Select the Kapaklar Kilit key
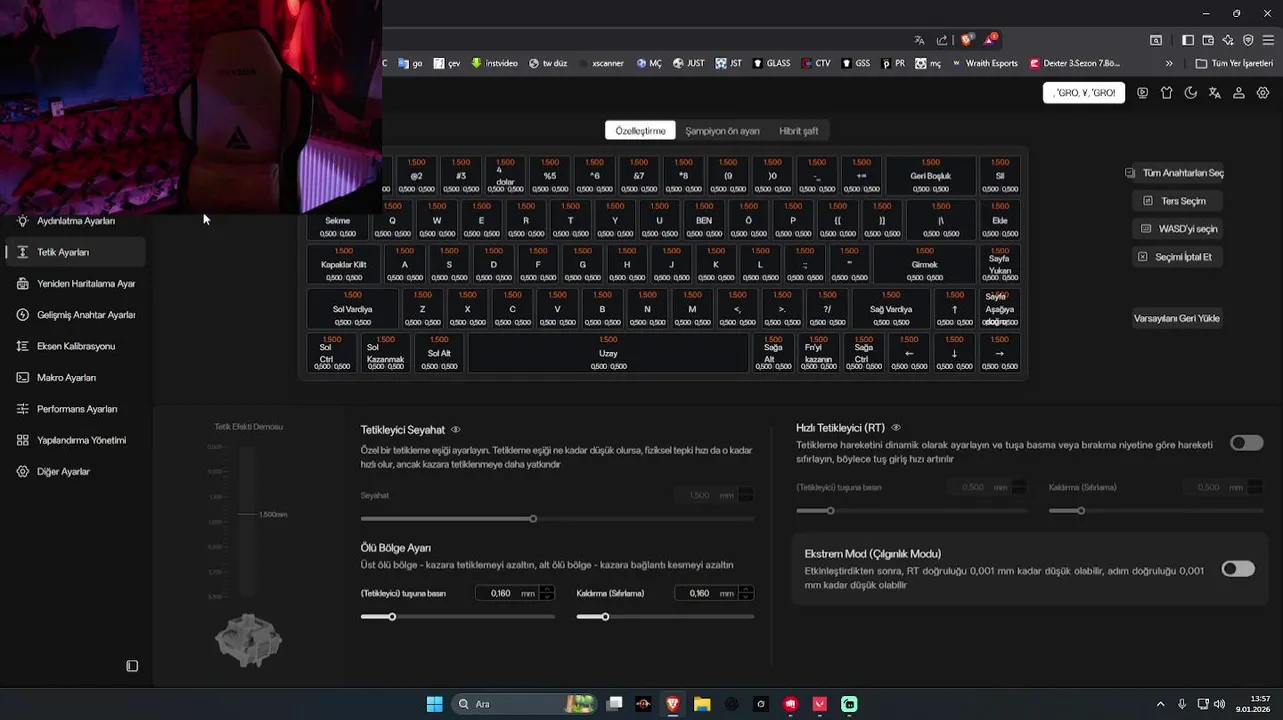Viewport: 1283px width, 720px height. [x=343, y=264]
